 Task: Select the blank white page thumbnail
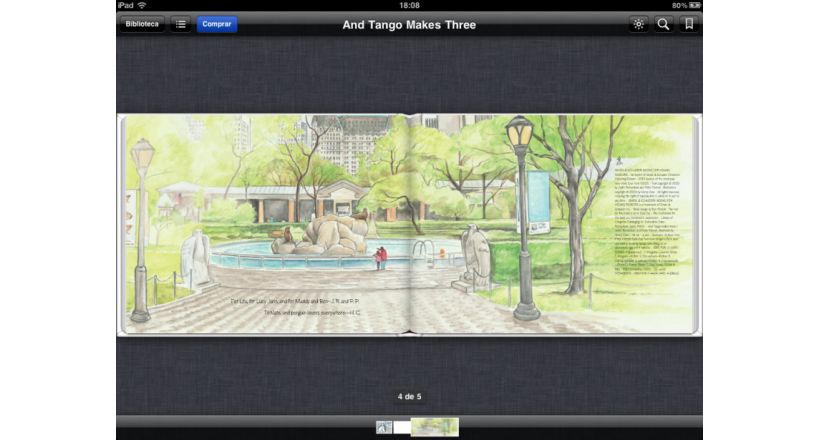[x=402, y=427]
